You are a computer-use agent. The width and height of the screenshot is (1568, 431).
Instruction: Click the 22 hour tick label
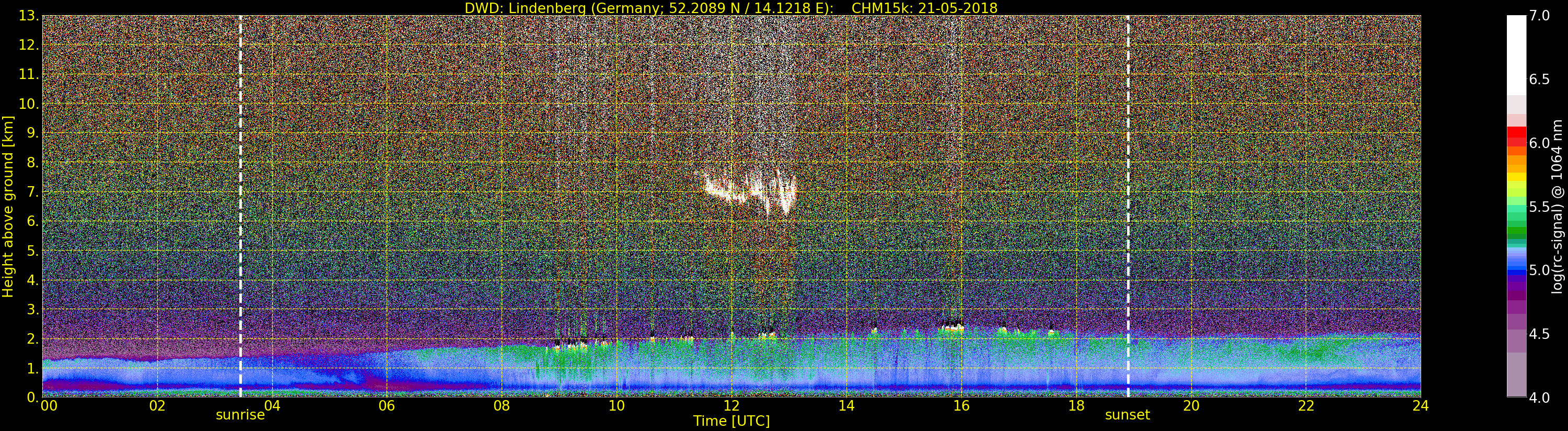(1306, 406)
